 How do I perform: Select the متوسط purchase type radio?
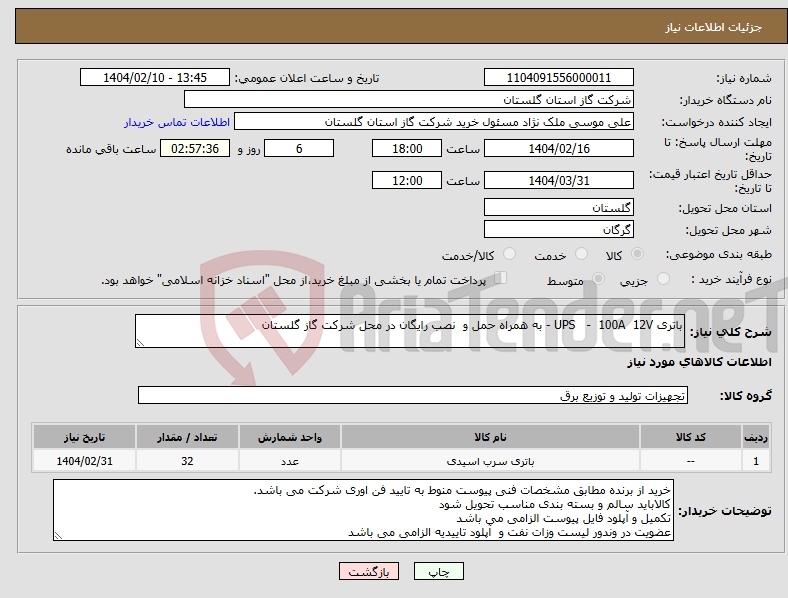point(598,278)
